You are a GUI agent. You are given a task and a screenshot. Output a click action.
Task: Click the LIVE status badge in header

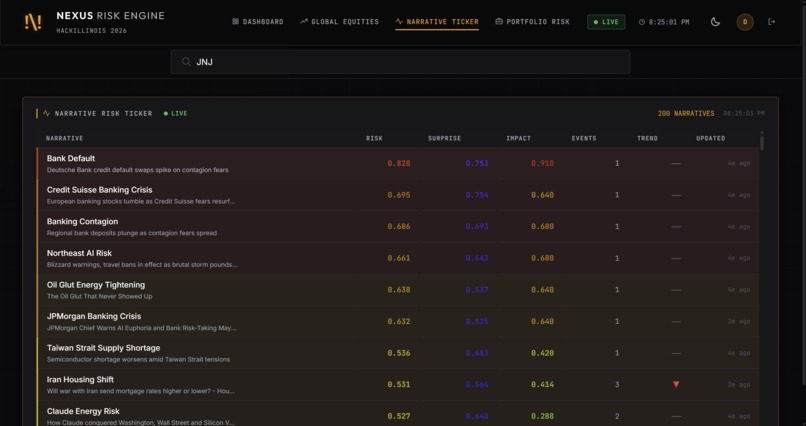pyautogui.click(x=606, y=22)
